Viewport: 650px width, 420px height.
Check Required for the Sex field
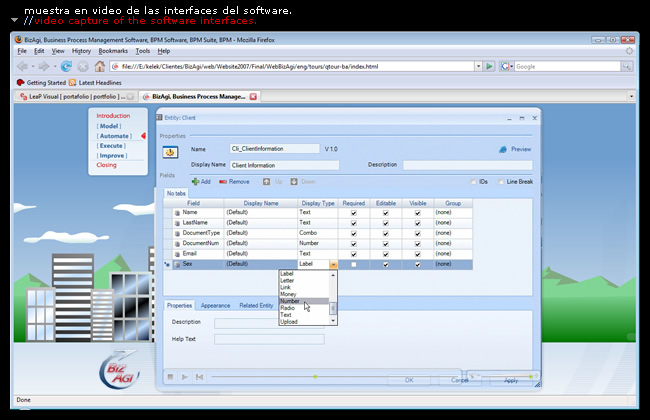pos(353,264)
